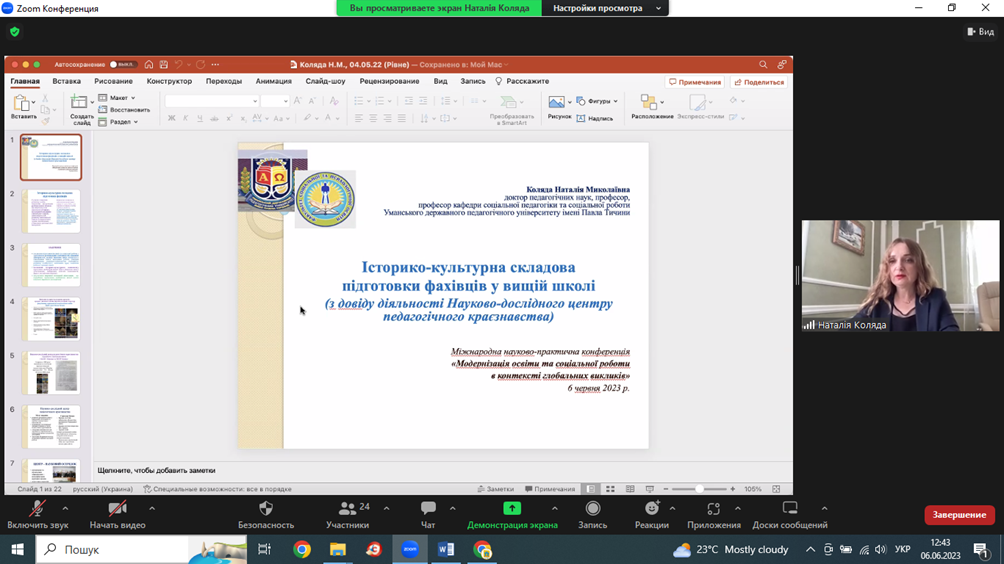Open the Анимация ribbon tab
The height and width of the screenshot is (564, 1004).
point(273,81)
